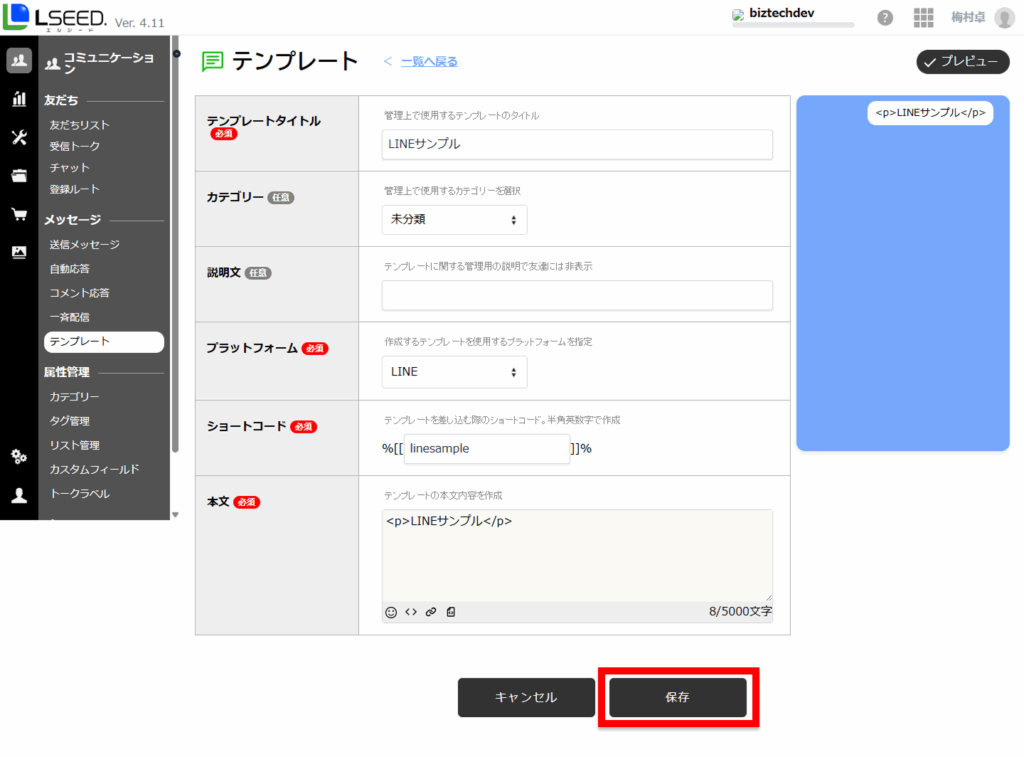Open the analytics bar chart sidebar icon
The height and width of the screenshot is (757, 1024).
coord(19,99)
